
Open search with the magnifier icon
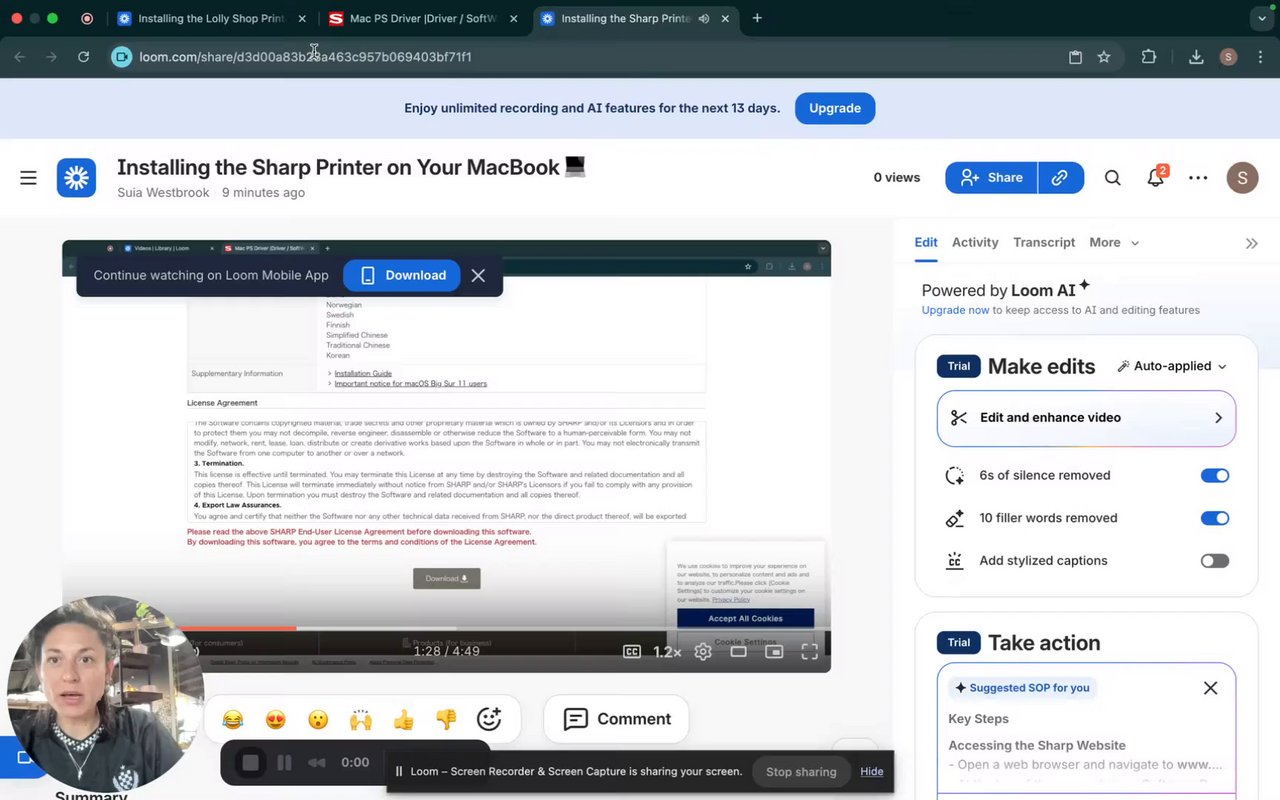(x=1112, y=178)
